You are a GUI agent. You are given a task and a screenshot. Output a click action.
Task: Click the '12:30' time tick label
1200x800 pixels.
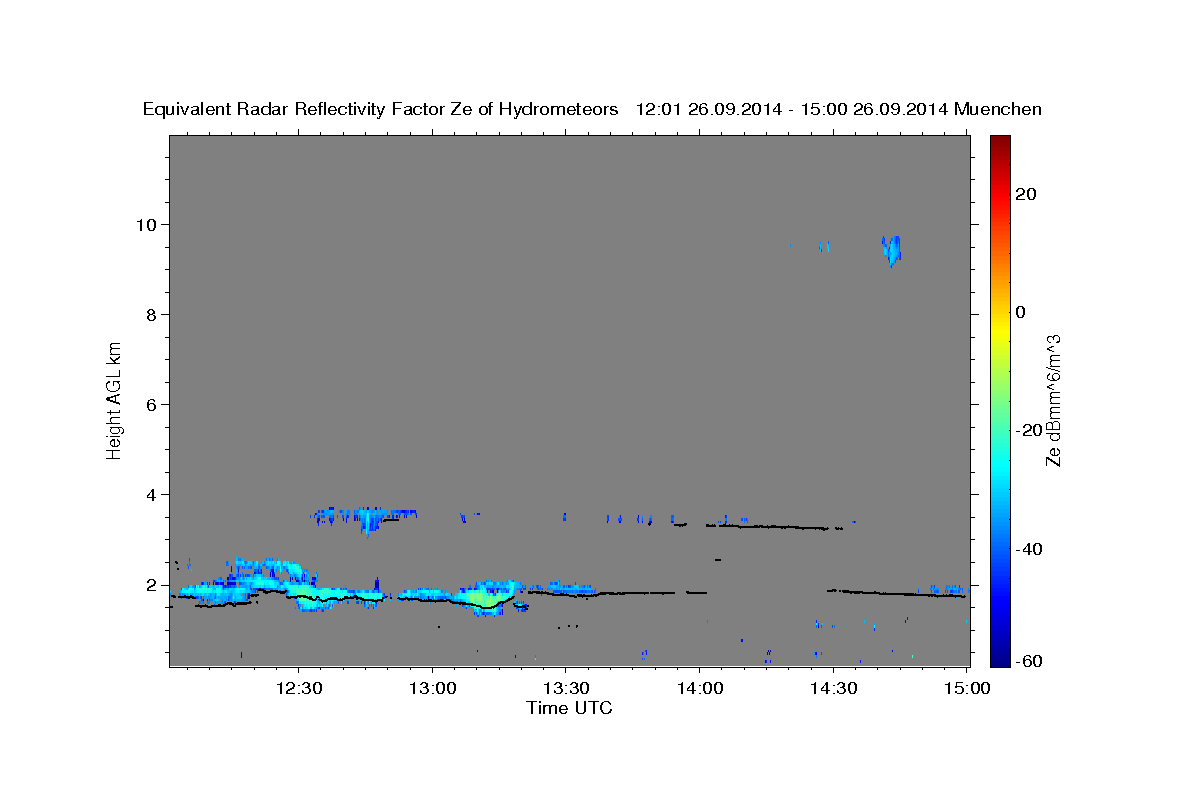pyautogui.click(x=299, y=688)
